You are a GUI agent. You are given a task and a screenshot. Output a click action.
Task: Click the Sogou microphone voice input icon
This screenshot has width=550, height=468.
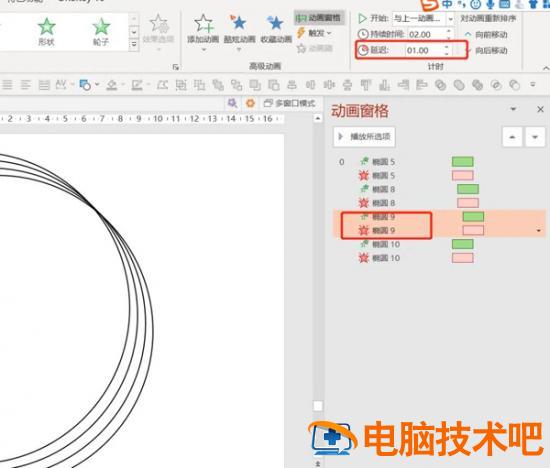pyautogui.click(x=490, y=4)
